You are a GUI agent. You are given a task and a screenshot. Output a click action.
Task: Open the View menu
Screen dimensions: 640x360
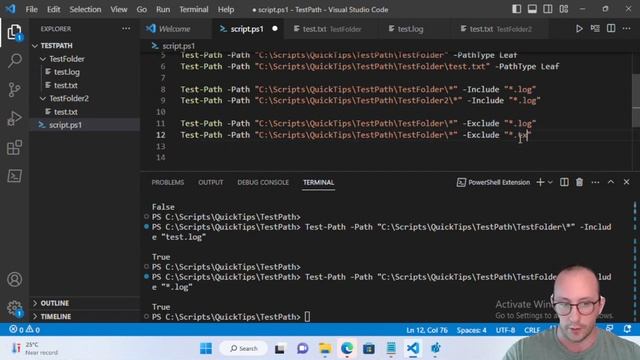pos(119,9)
